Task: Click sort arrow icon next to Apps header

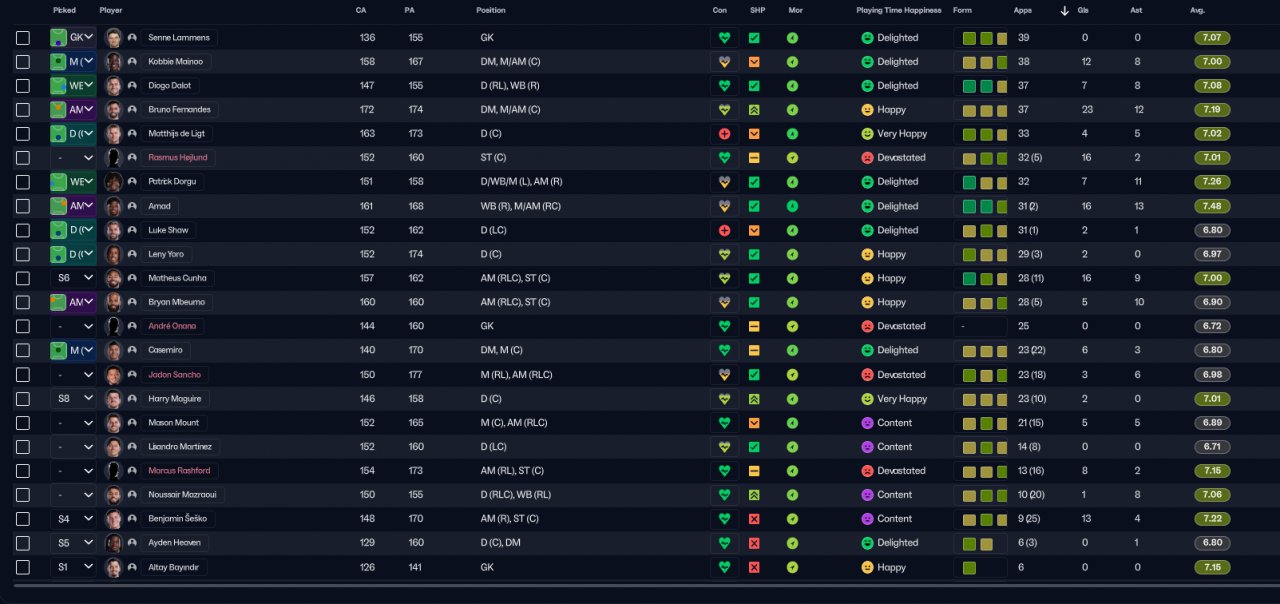Action: (1064, 11)
